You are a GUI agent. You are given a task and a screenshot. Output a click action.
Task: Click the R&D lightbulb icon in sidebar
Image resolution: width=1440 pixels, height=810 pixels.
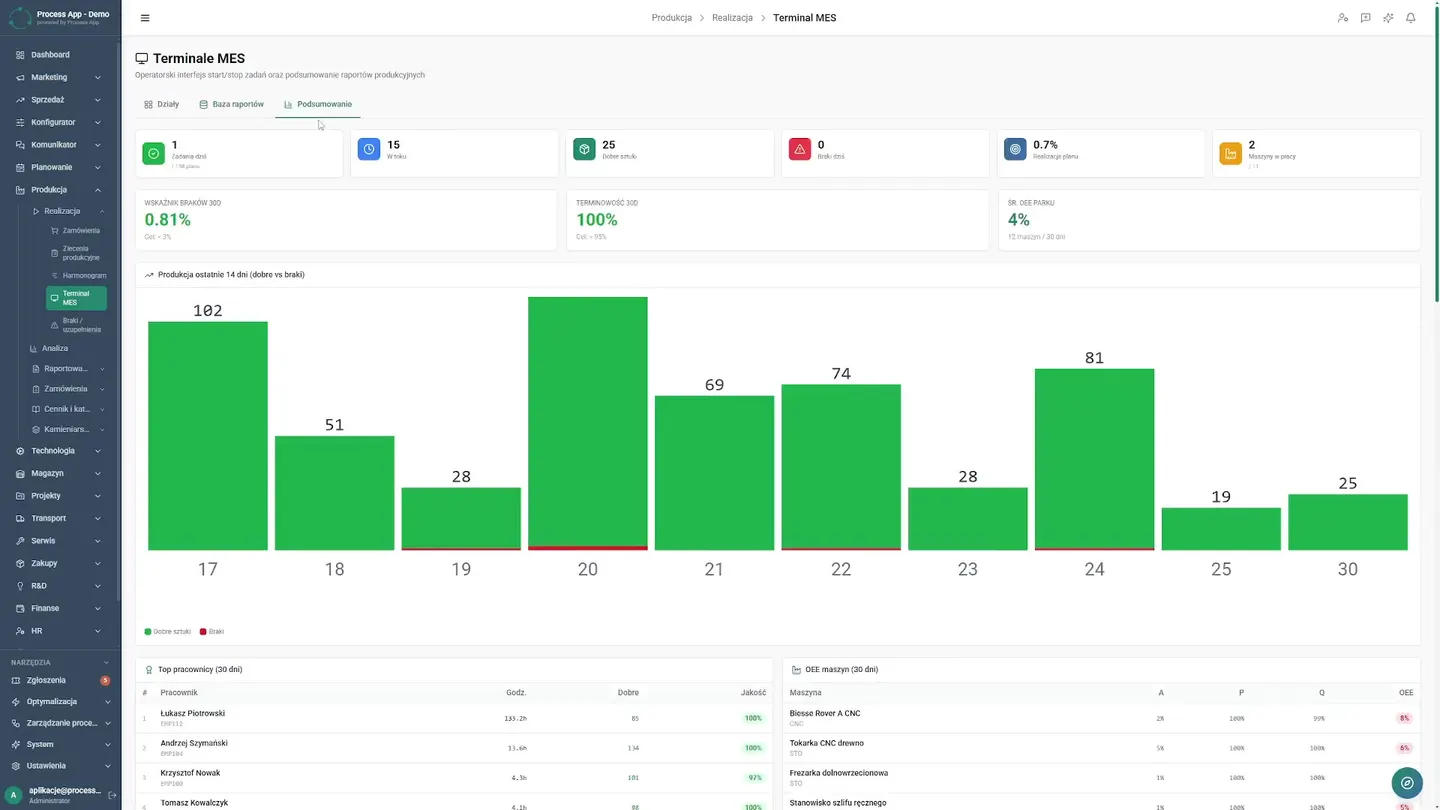pyautogui.click(x=20, y=586)
